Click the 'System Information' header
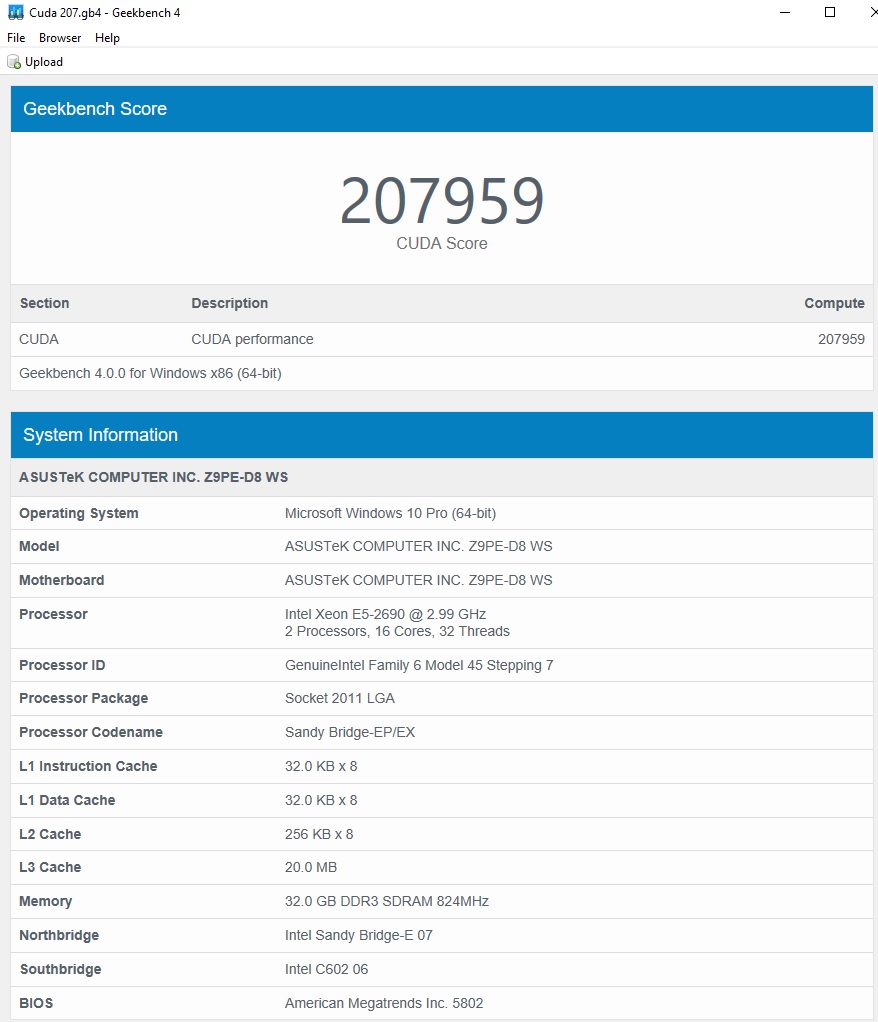Screen dimensions: 878x1022 100,435
